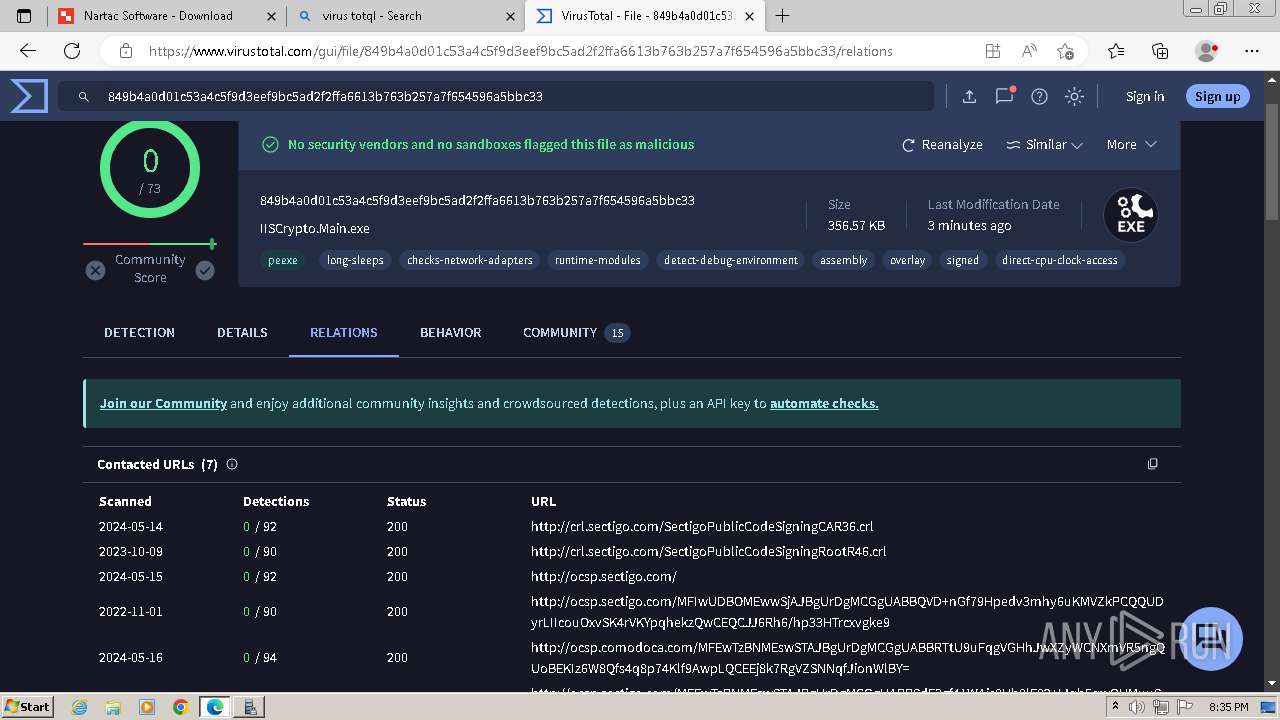Click the browser address bar URL
The height and width of the screenshot is (720, 1280).
520,51
